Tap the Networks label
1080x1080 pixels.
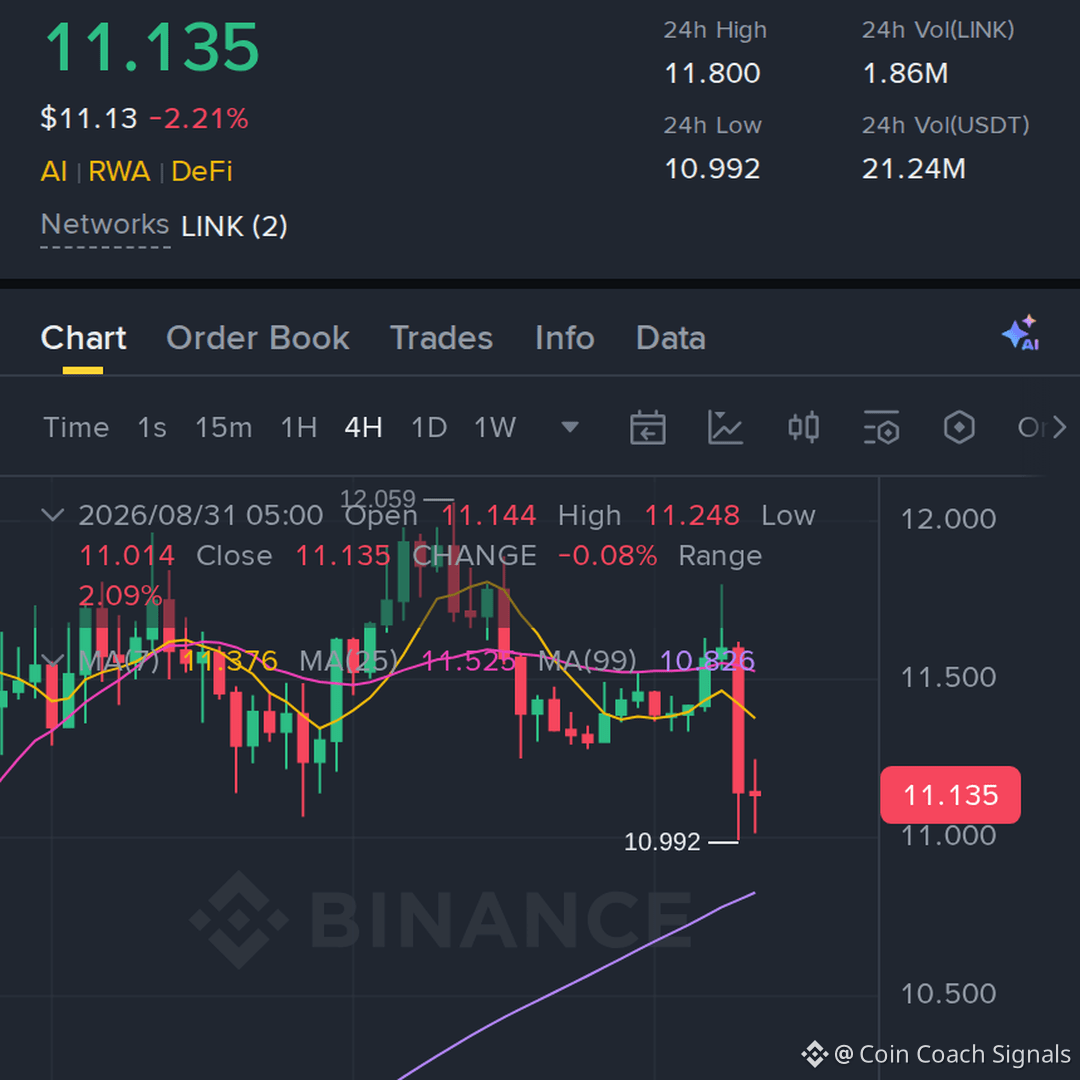(105, 225)
